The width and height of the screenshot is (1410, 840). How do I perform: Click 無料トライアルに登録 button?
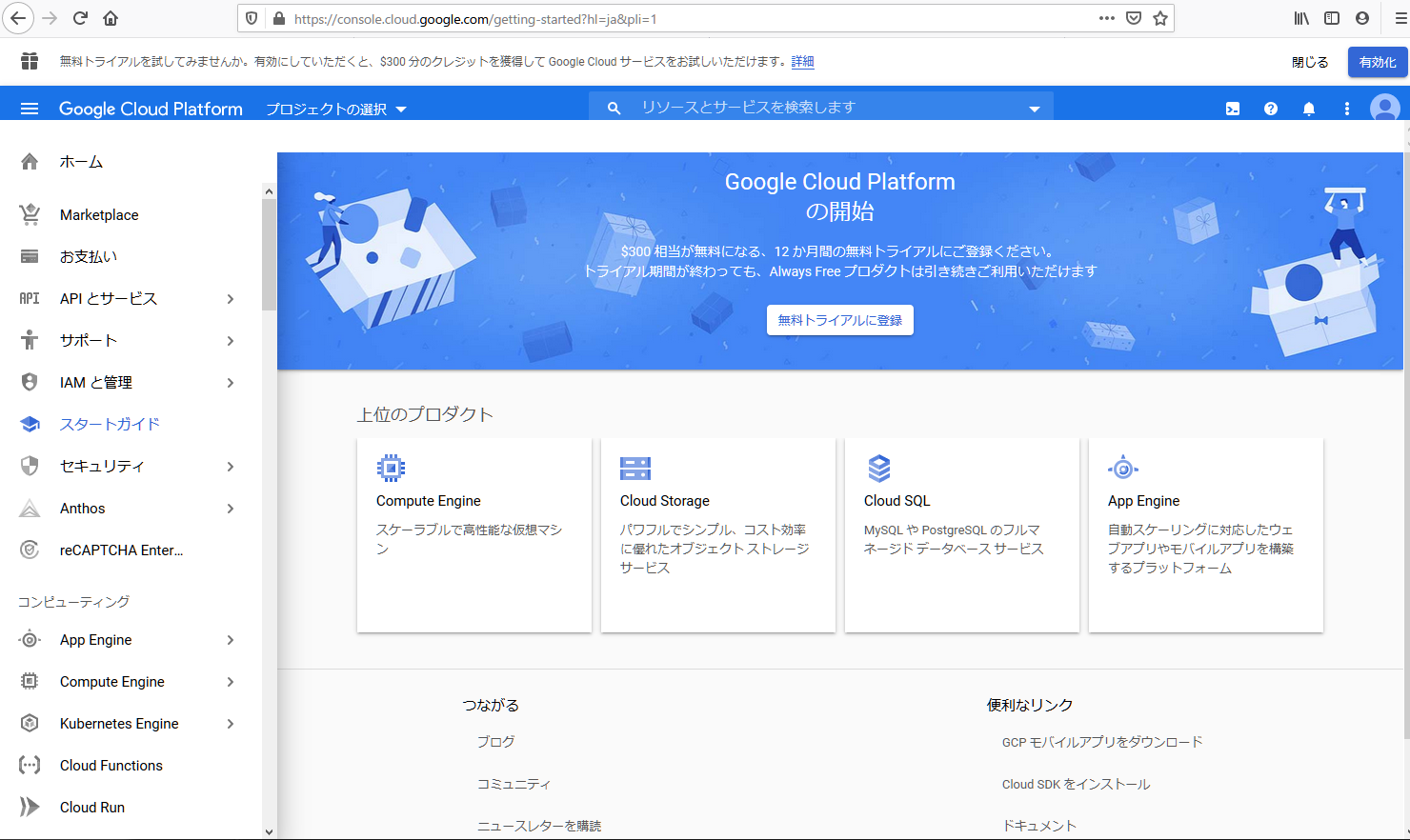(840, 320)
